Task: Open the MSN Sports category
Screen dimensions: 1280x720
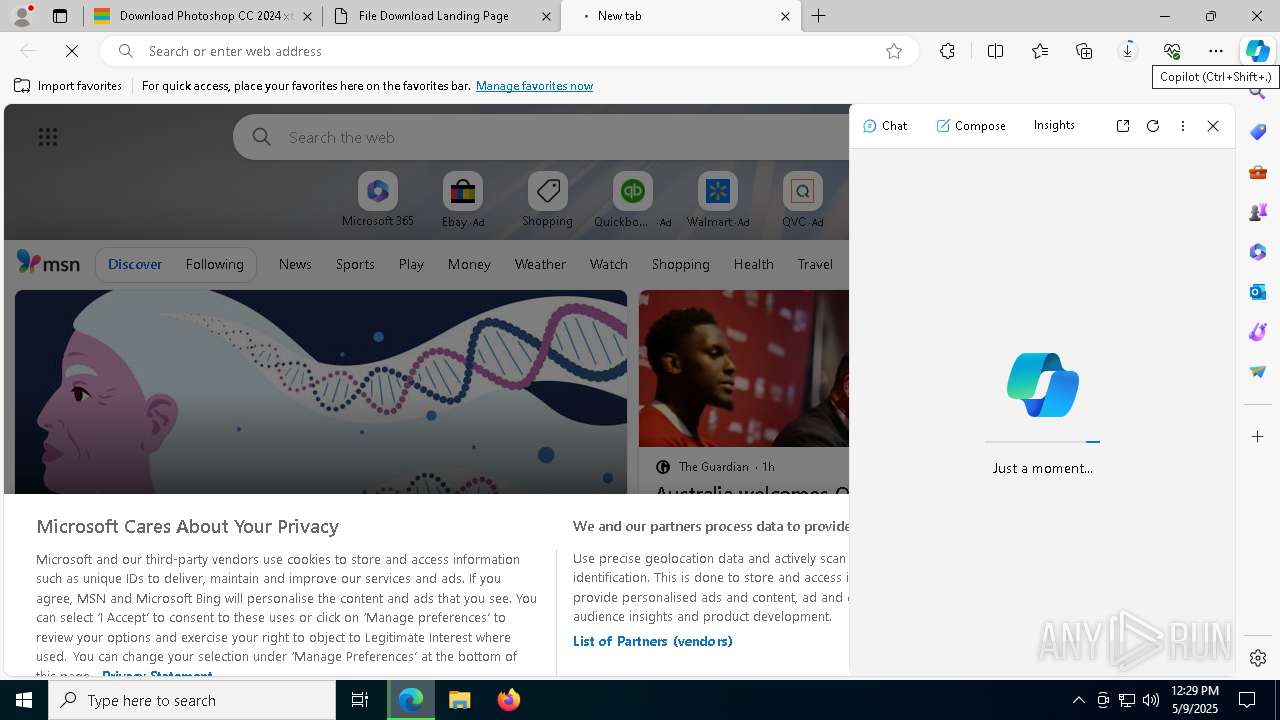Action: pyautogui.click(x=355, y=264)
